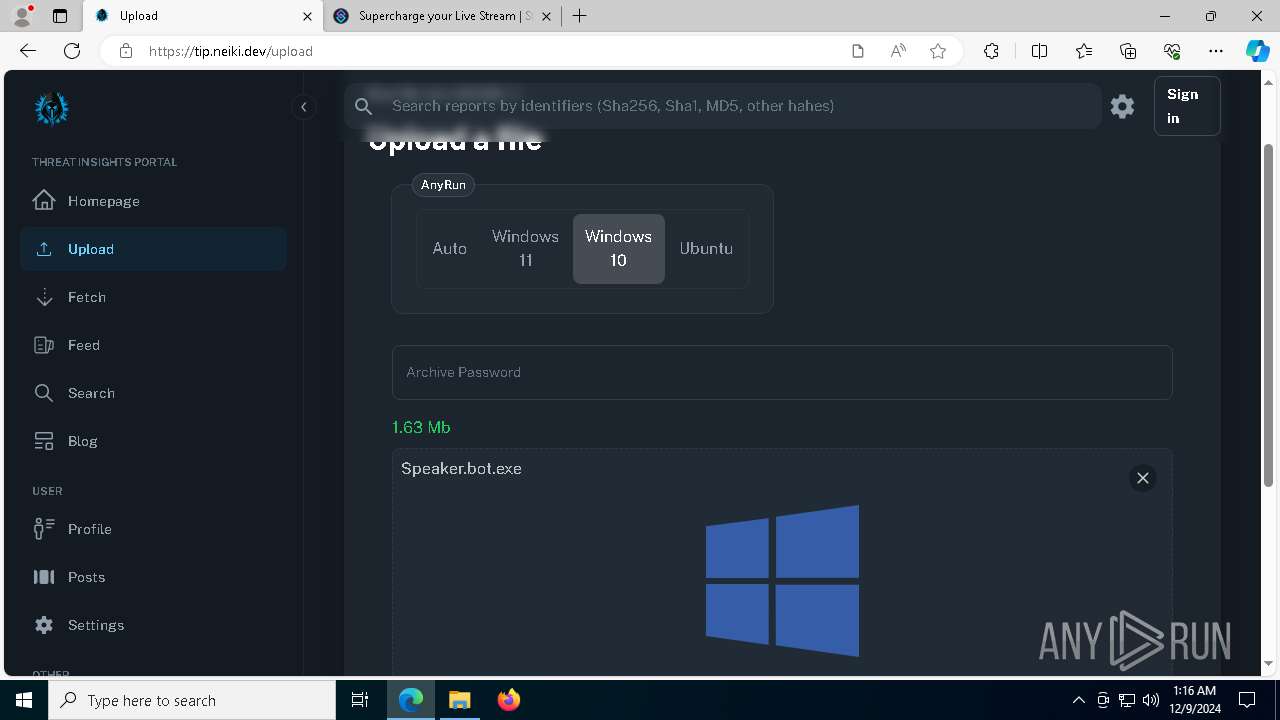Open Task View on the taskbar
Image resolution: width=1280 pixels, height=720 pixels.
(360, 700)
